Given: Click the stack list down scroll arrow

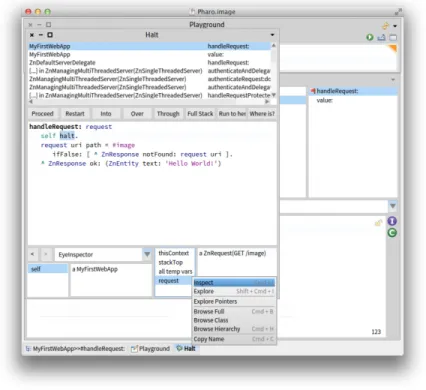Looking at the screenshot, I should [274, 95].
